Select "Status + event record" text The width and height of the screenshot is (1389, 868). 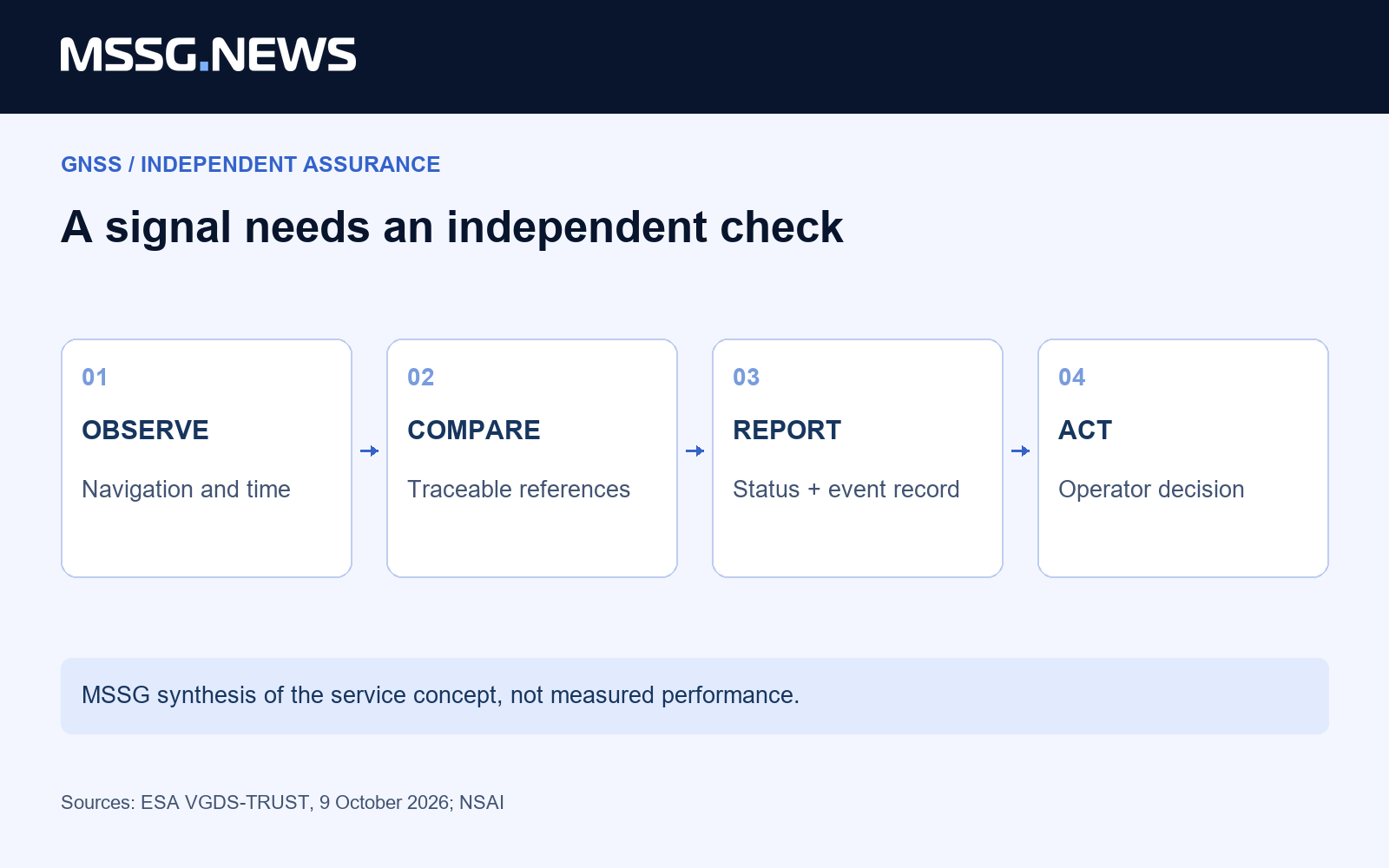click(846, 490)
